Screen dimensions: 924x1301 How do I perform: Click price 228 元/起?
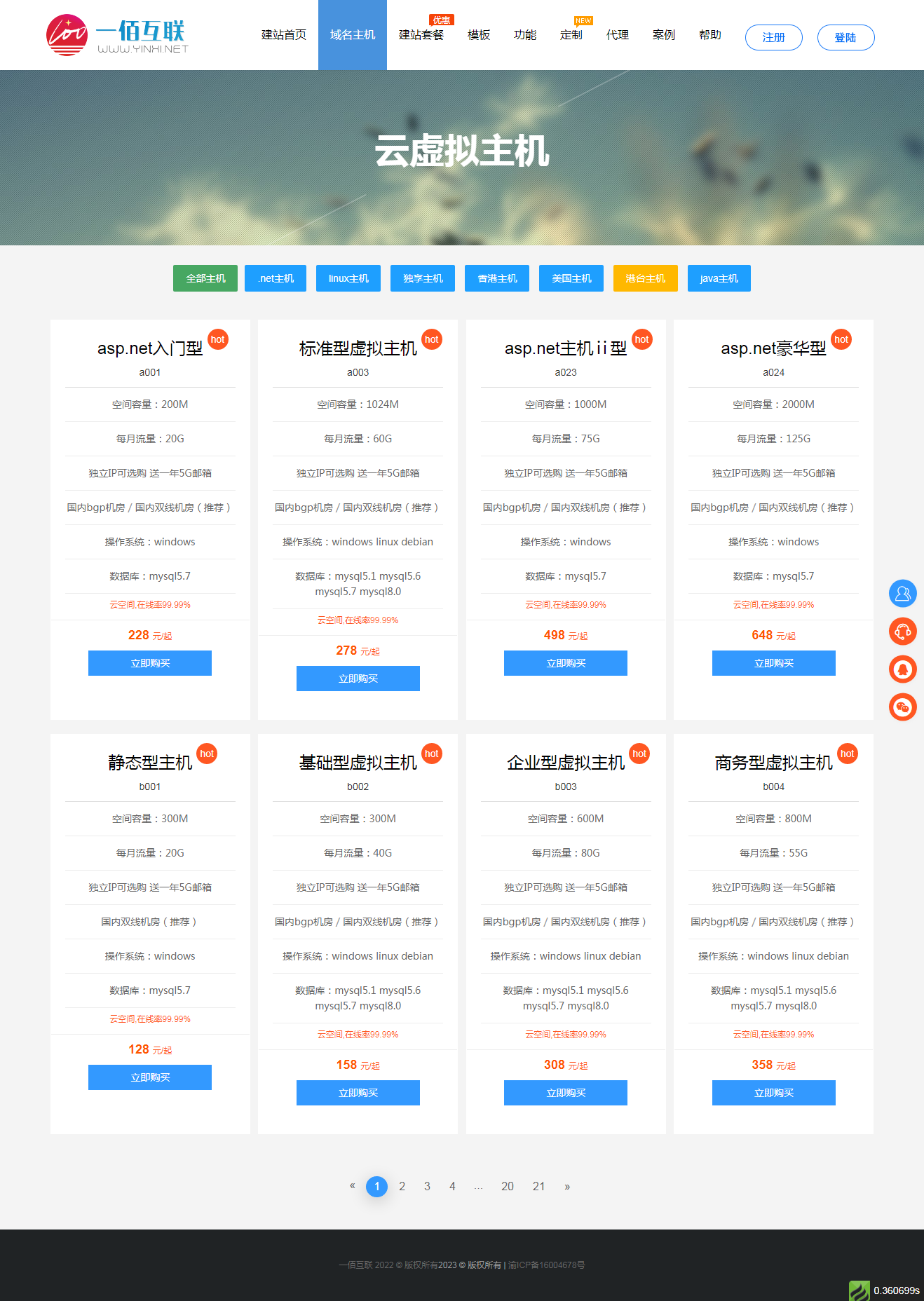point(150,635)
